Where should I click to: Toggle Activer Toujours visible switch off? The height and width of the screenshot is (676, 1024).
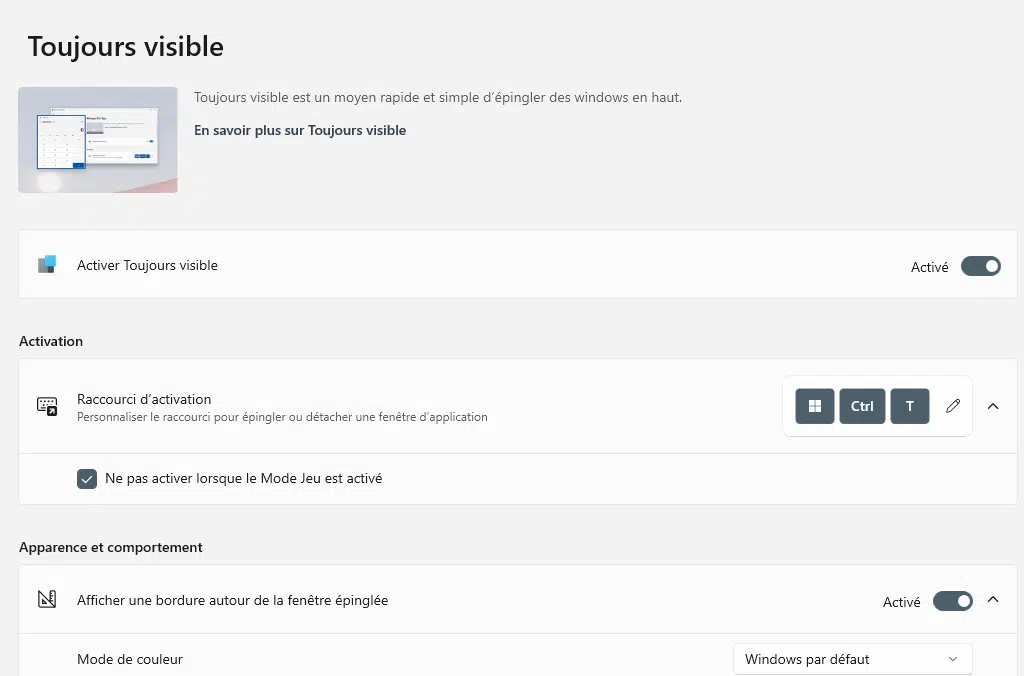(x=980, y=266)
